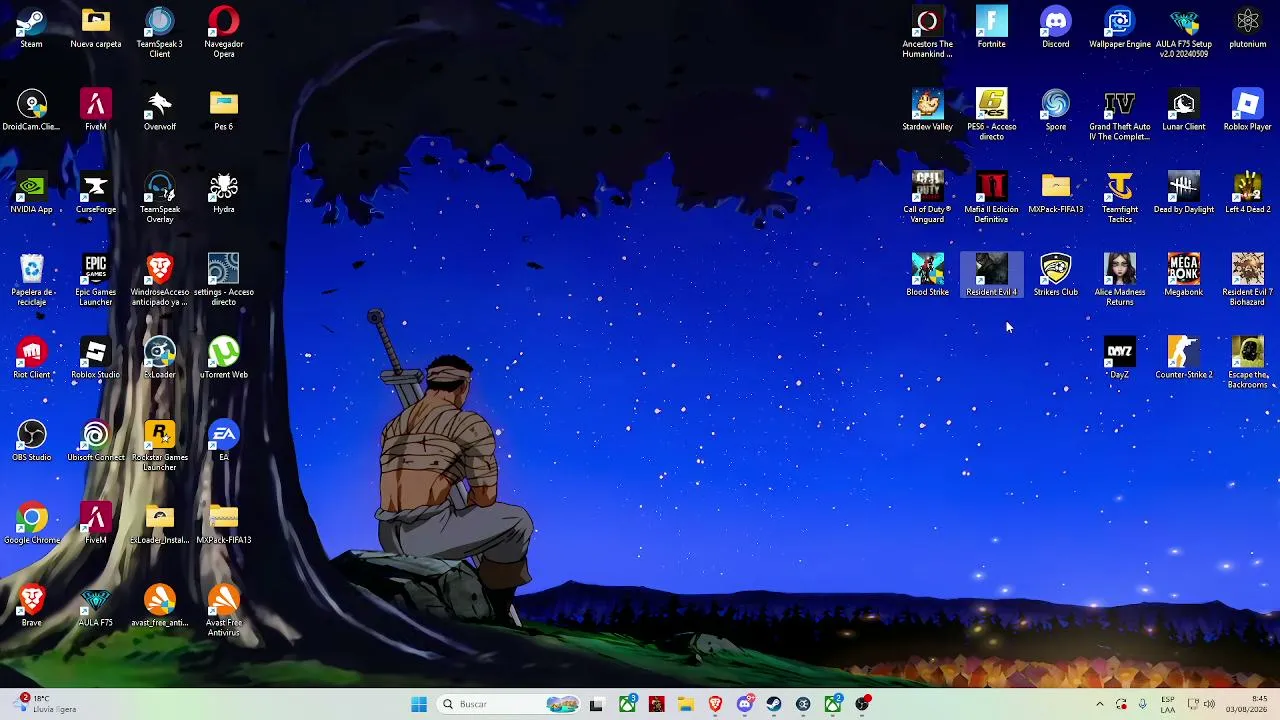Image resolution: width=1280 pixels, height=720 pixels.
Task: Open CurseForge on the desktop
Action: [x=96, y=194]
